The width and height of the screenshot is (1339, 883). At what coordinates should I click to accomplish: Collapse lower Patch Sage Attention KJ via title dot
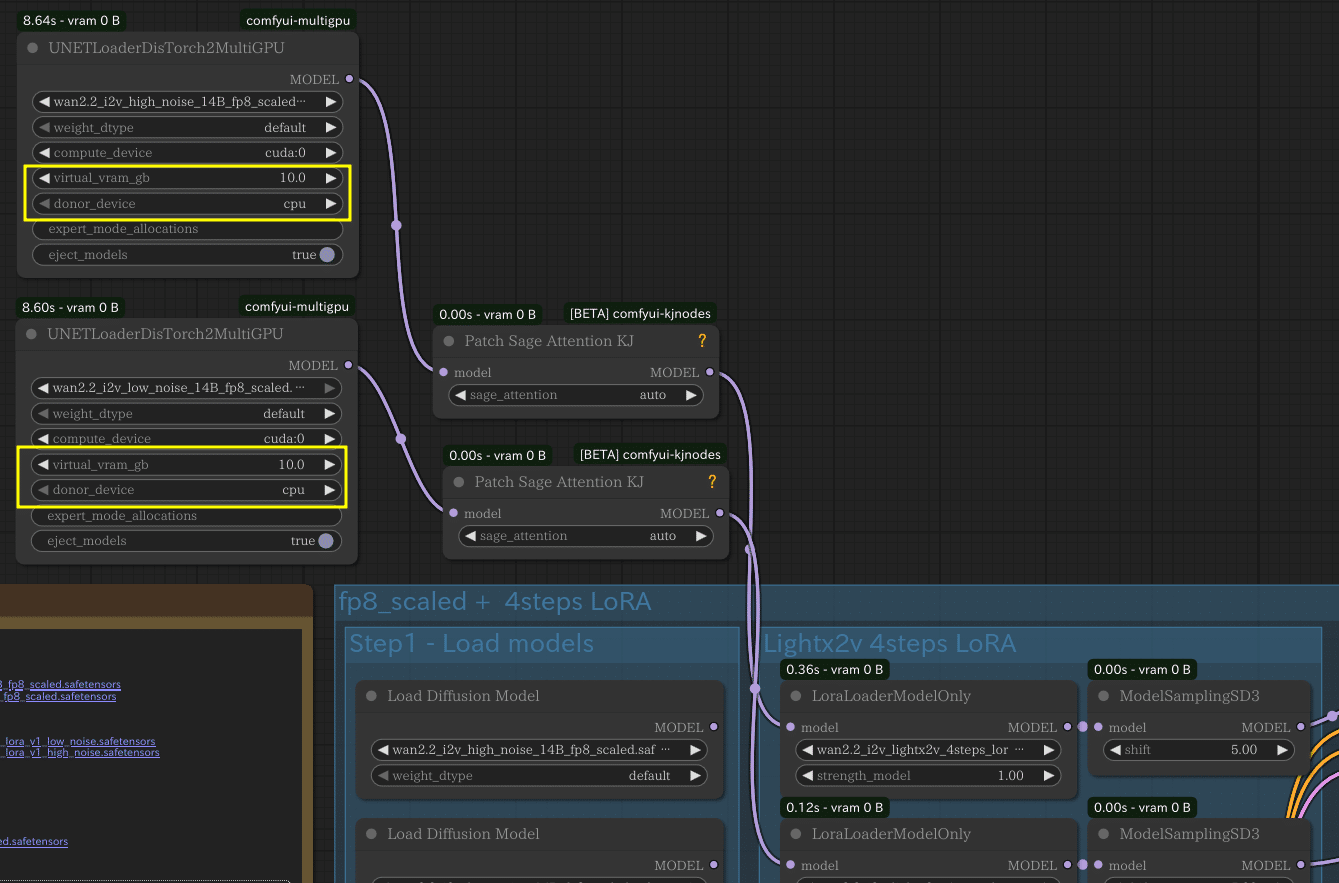pos(459,482)
